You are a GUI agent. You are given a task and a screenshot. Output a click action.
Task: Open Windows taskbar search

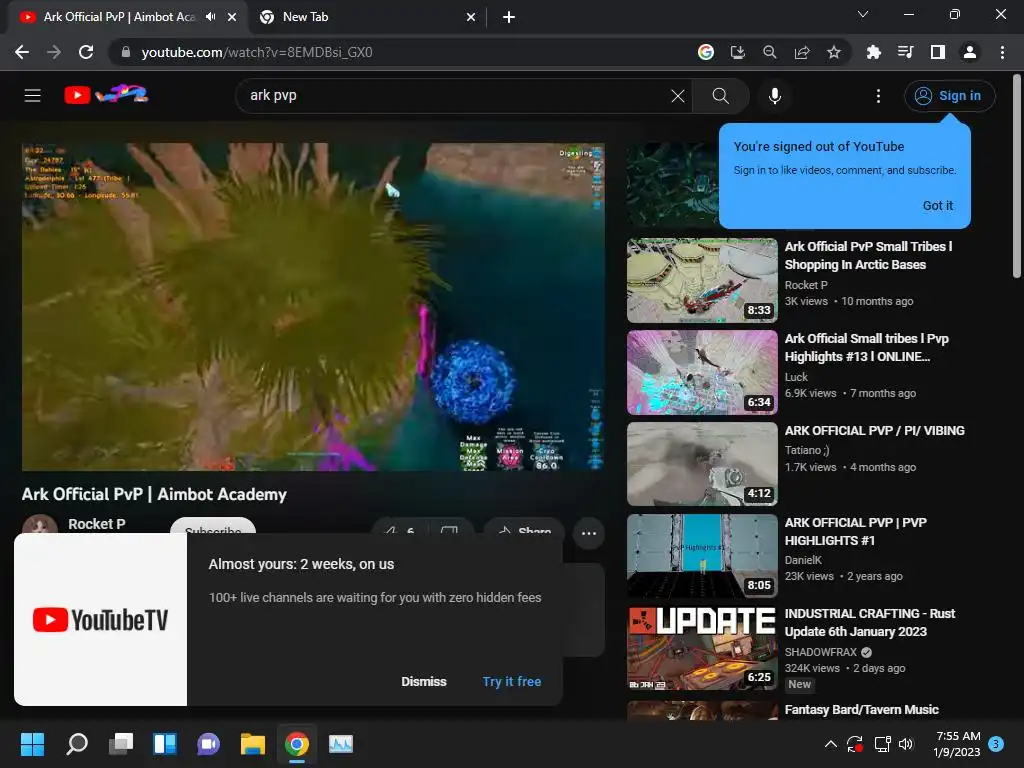(x=77, y=744)
